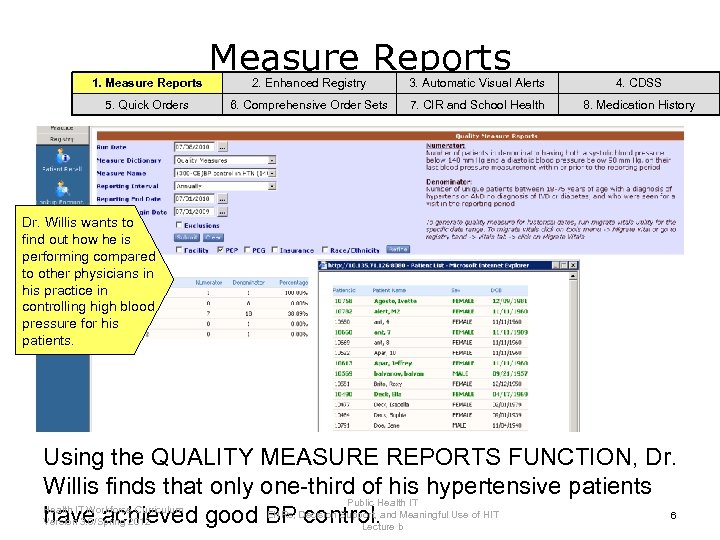Tick the Race/Ethnicity checkbox
The image size is (720, 540).
(325, 250)
